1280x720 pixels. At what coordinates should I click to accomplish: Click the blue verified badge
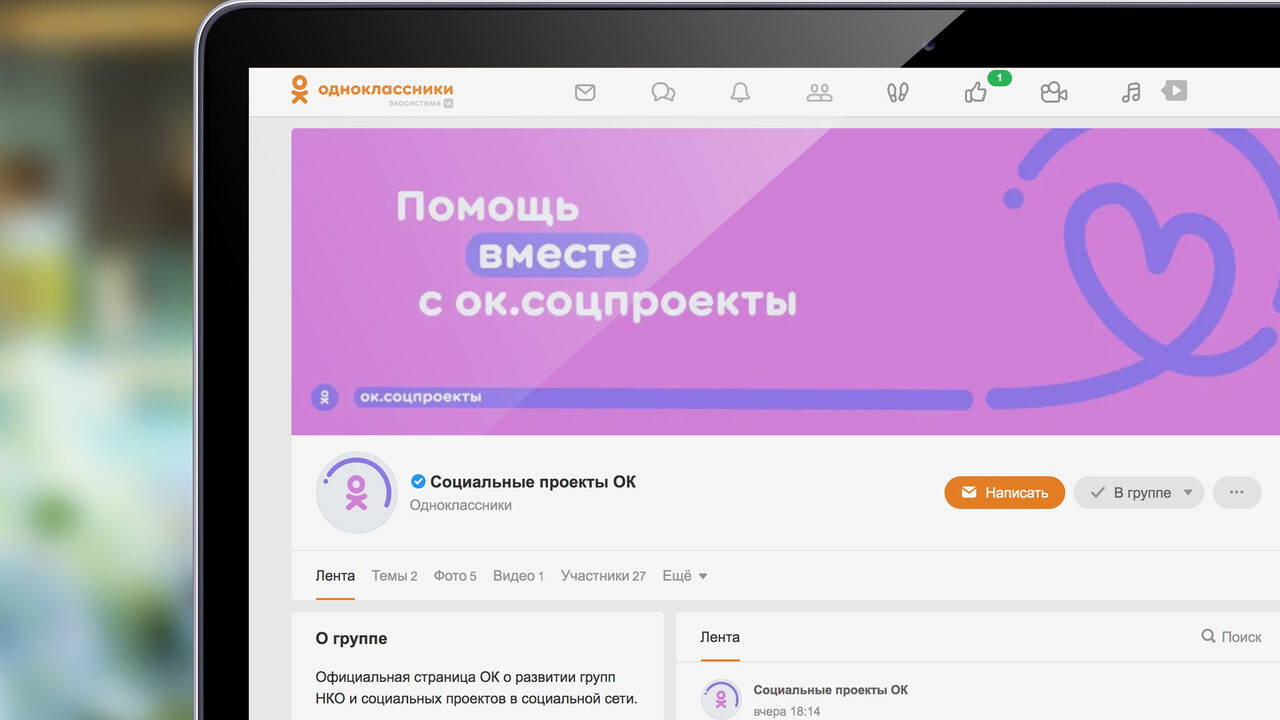pos(418,481)
